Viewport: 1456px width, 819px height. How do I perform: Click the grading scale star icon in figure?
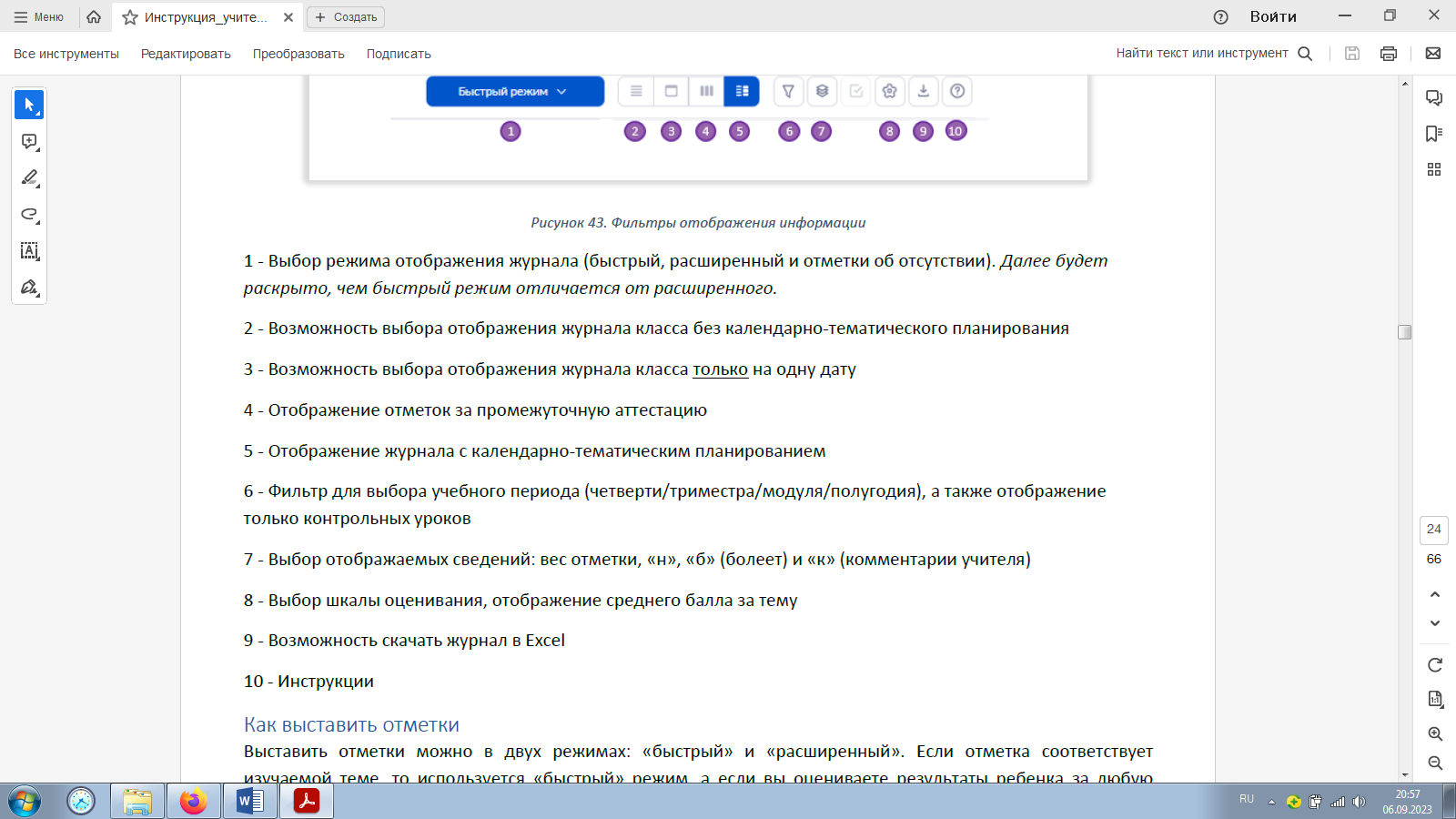(890, 91)
